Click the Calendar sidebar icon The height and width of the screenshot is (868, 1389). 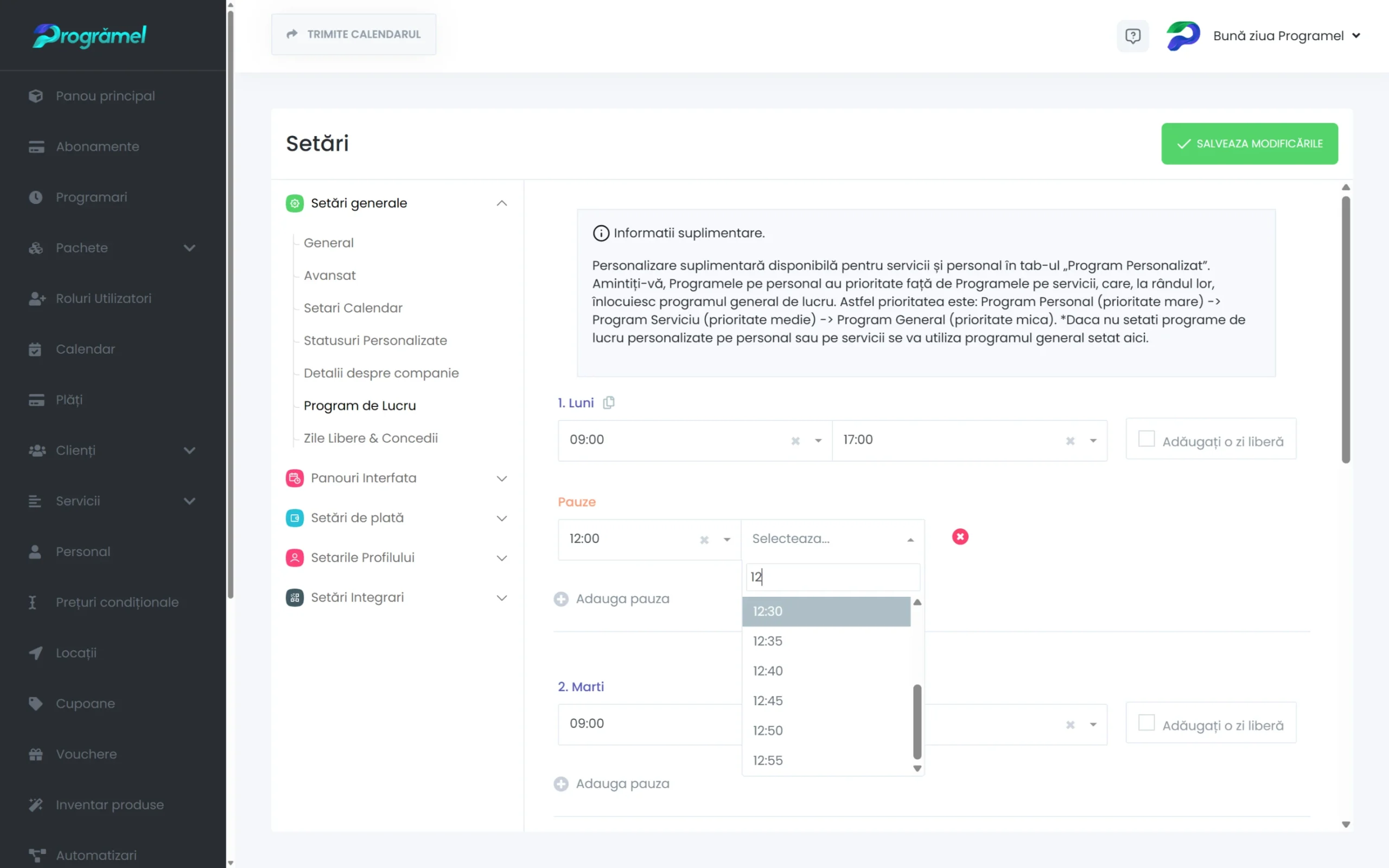36,349
